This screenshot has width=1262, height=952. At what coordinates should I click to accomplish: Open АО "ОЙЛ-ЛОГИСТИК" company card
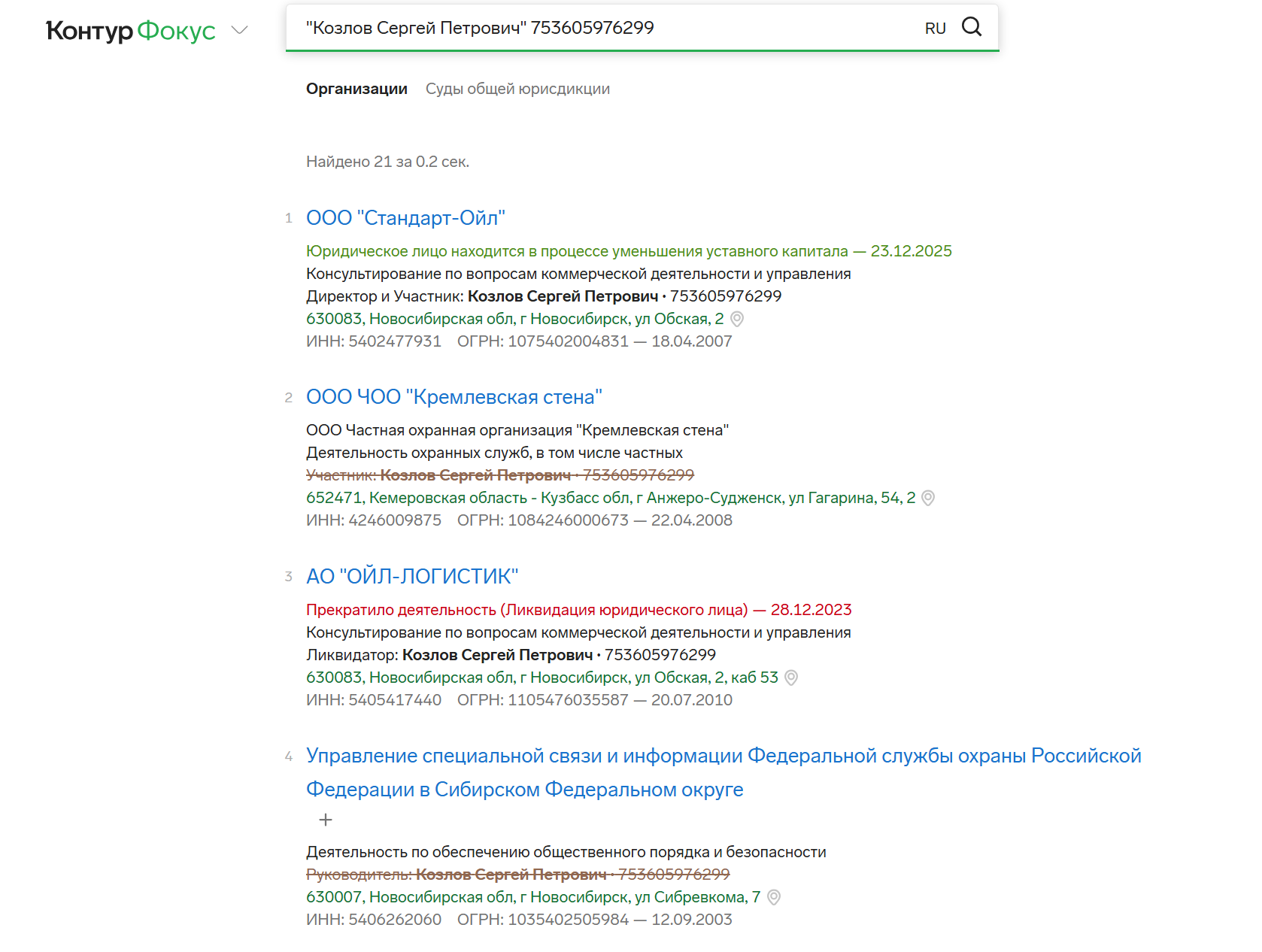pyautogui.click(x=412, y=576)
